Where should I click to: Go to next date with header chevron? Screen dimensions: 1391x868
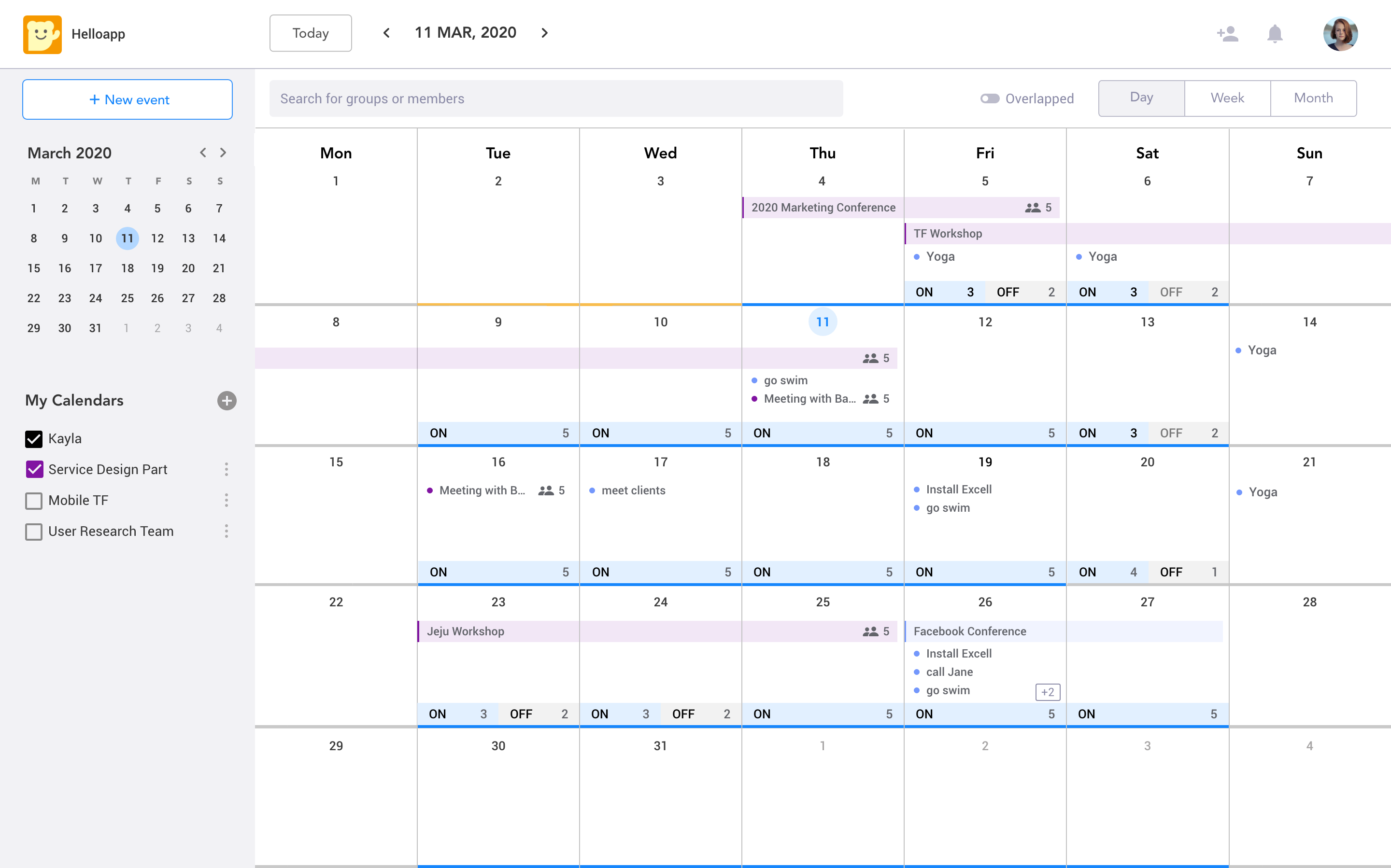(x=544, y=33)
